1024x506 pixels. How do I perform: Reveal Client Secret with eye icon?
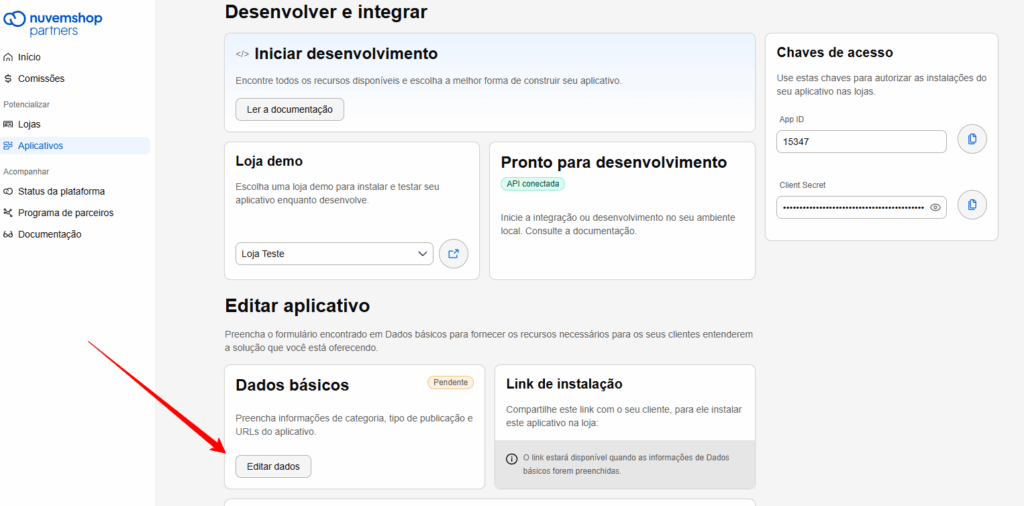point(935,208)
